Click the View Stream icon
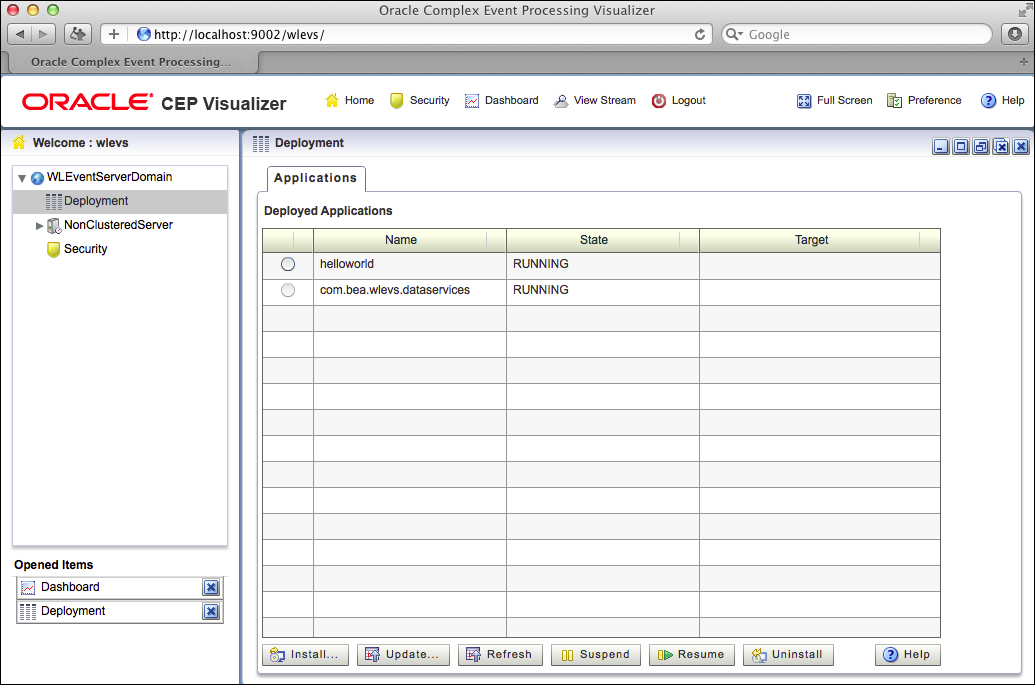This screenshot has width=1035, height=685. pos(560,100)
